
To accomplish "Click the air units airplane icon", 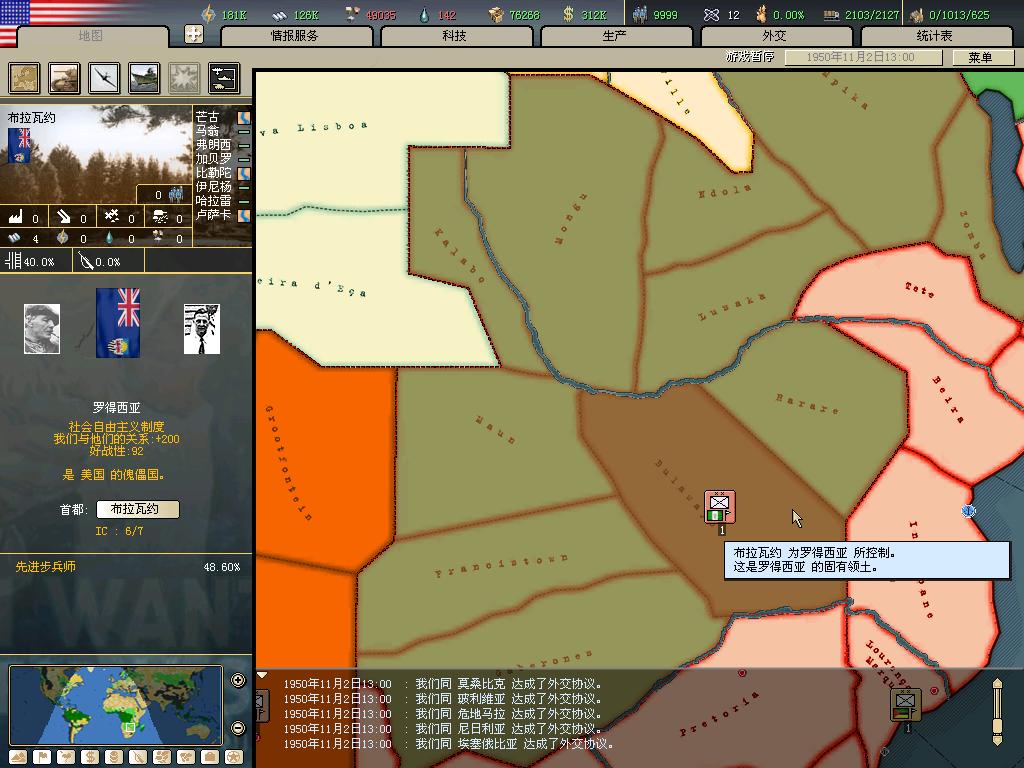I will [x=104, y=78].
